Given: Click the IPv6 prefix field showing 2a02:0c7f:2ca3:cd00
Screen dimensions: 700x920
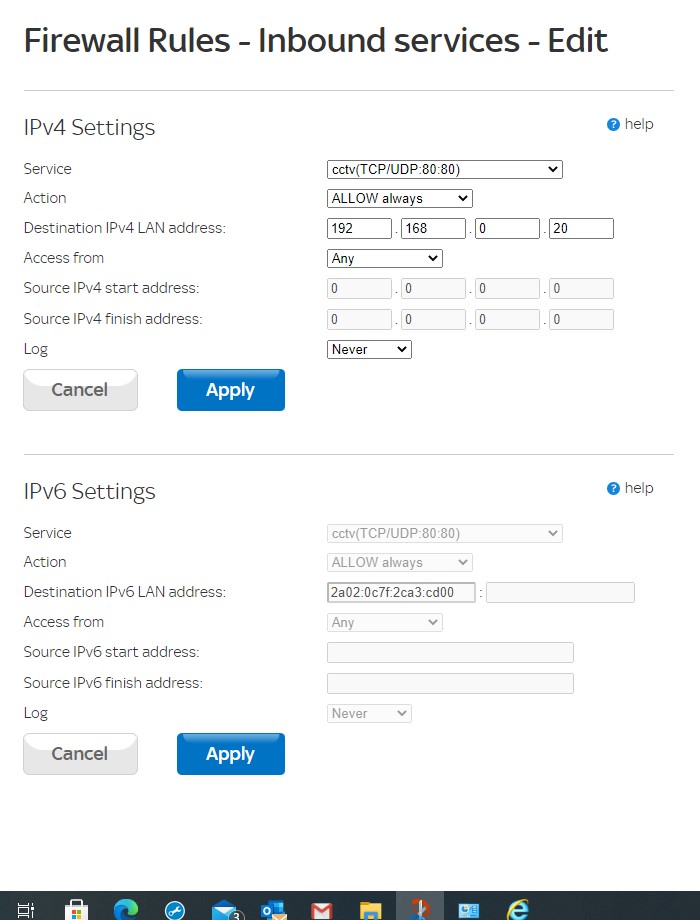Looking at the screenshot, I should pos(401,593).
